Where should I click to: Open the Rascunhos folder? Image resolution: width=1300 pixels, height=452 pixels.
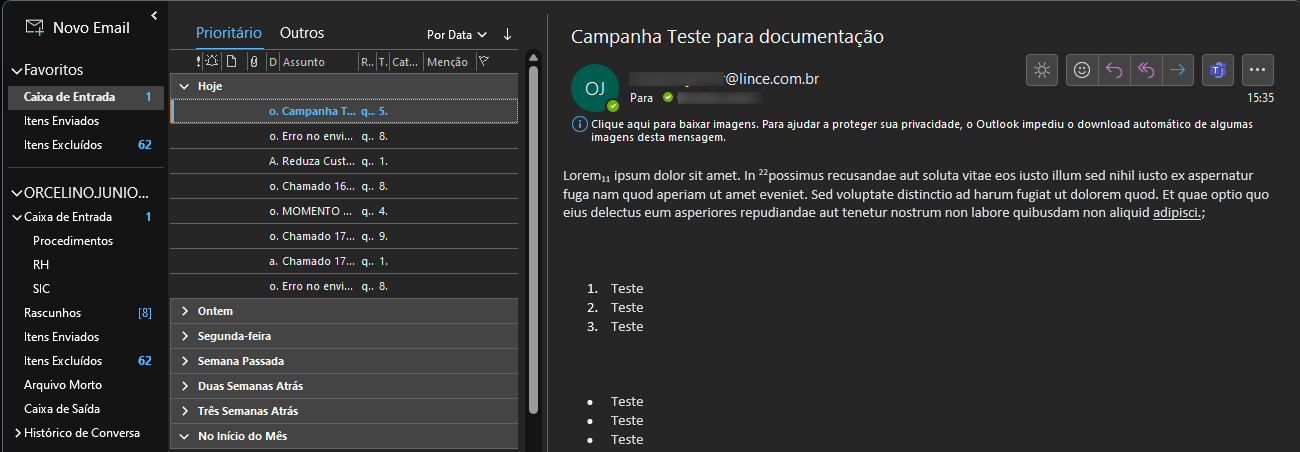pyautogui.click(x=52, y=313)
